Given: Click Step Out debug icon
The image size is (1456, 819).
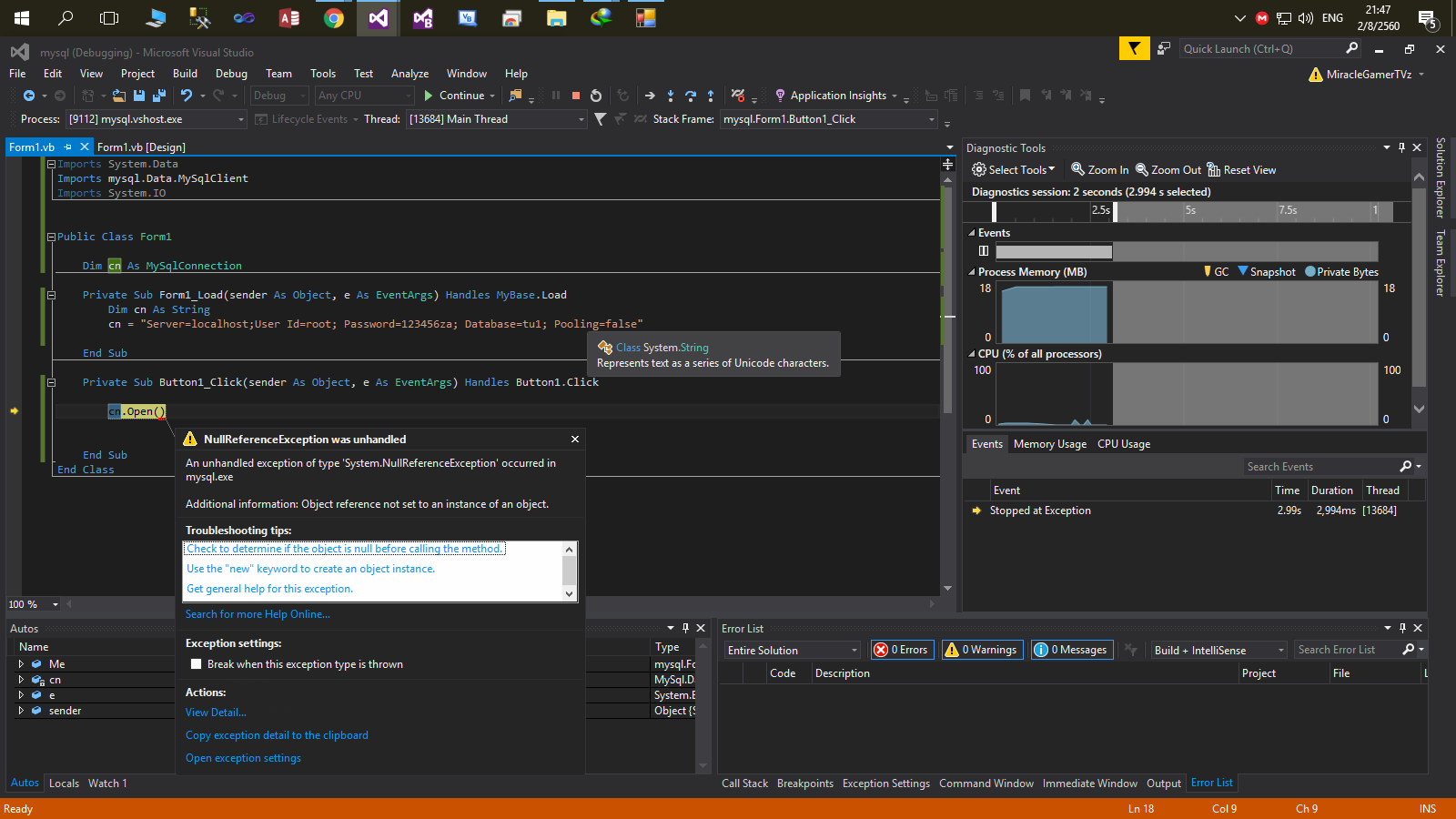Looking at the screenshot, I should [711, 96].
